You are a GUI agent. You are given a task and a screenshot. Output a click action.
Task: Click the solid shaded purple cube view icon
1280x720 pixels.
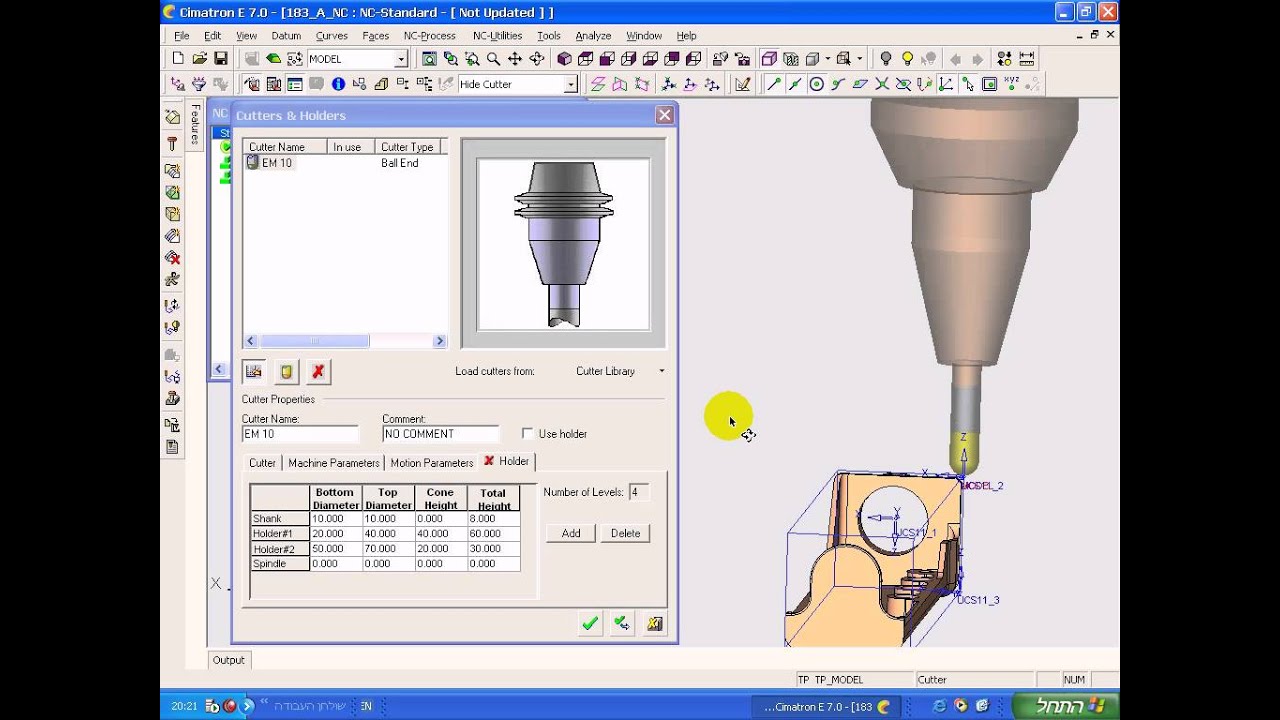[565, 59]
